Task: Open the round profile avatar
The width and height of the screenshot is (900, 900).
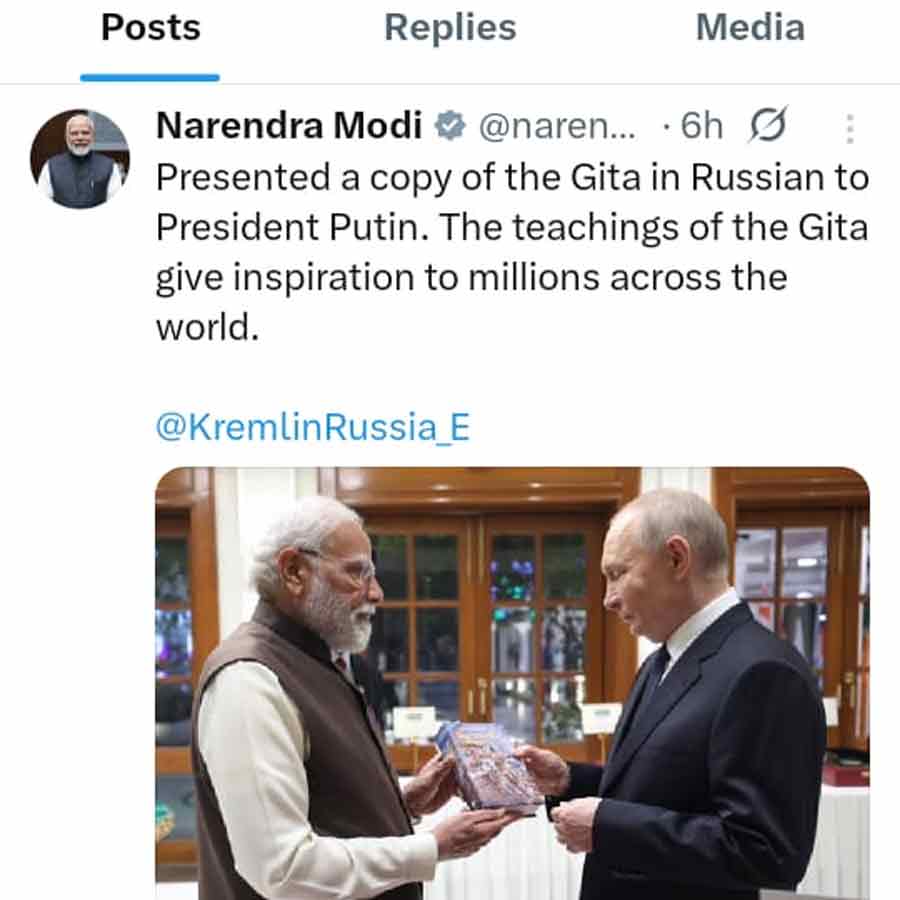Action: tap(80, 158)
